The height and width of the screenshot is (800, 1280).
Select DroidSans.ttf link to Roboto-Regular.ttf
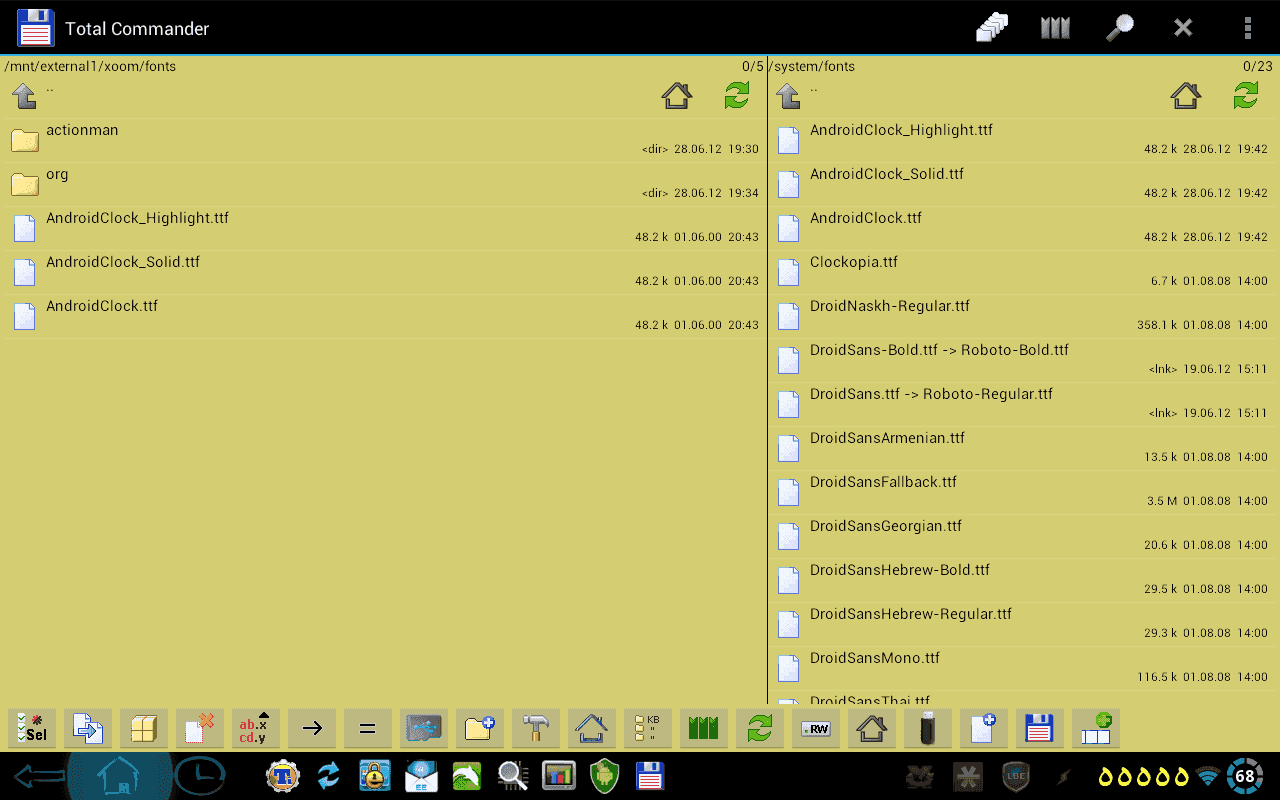[x=1024, y=404]
